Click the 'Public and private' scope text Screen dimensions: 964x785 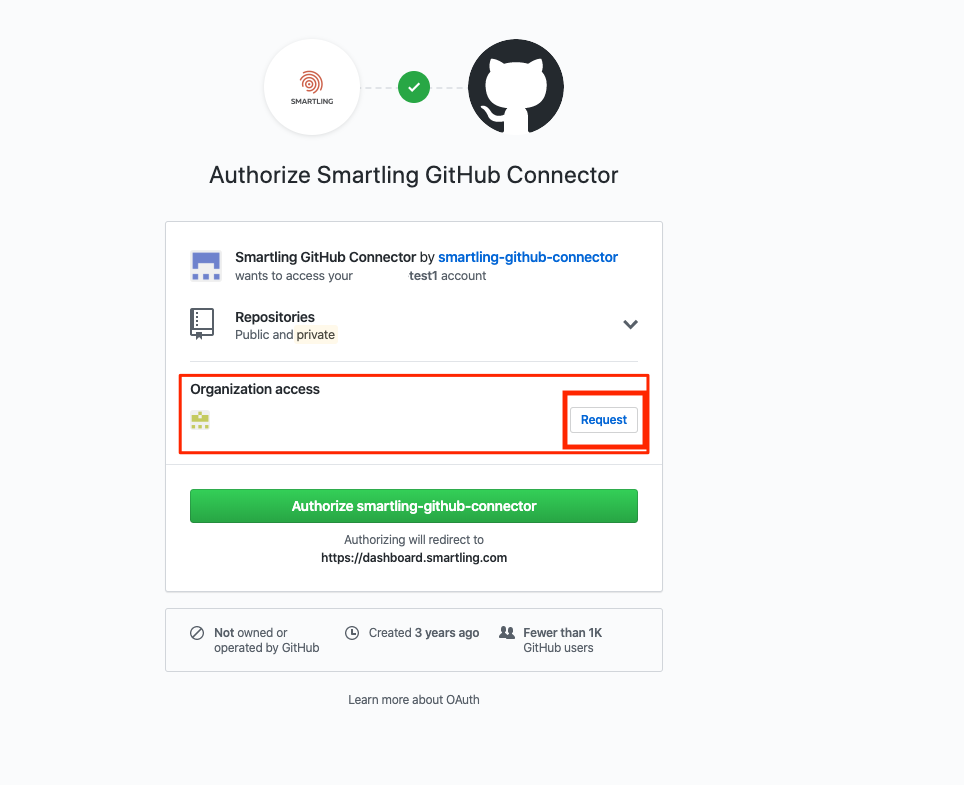[x=285, y=334]
